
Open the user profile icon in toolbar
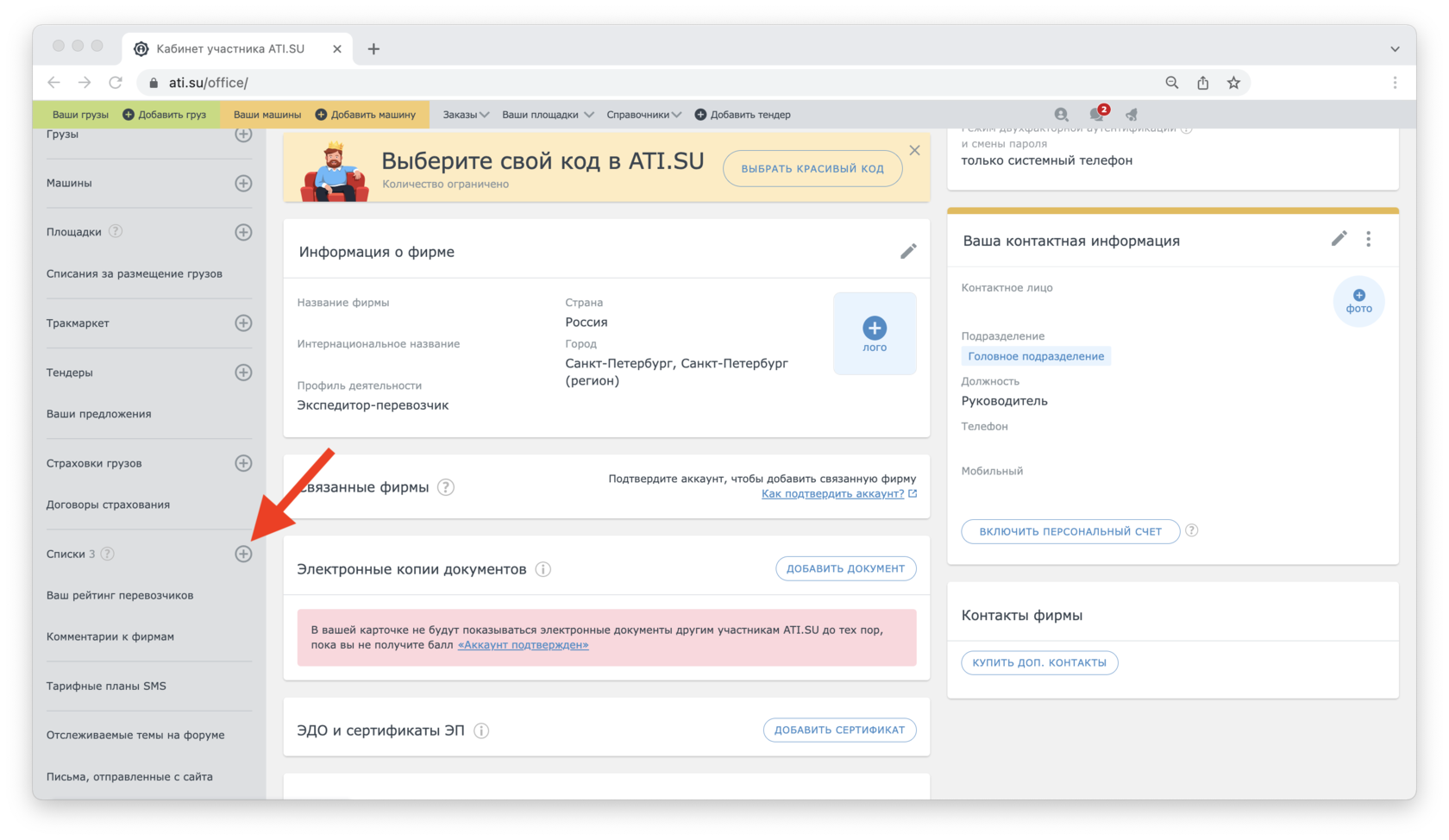coord(1061,114)
